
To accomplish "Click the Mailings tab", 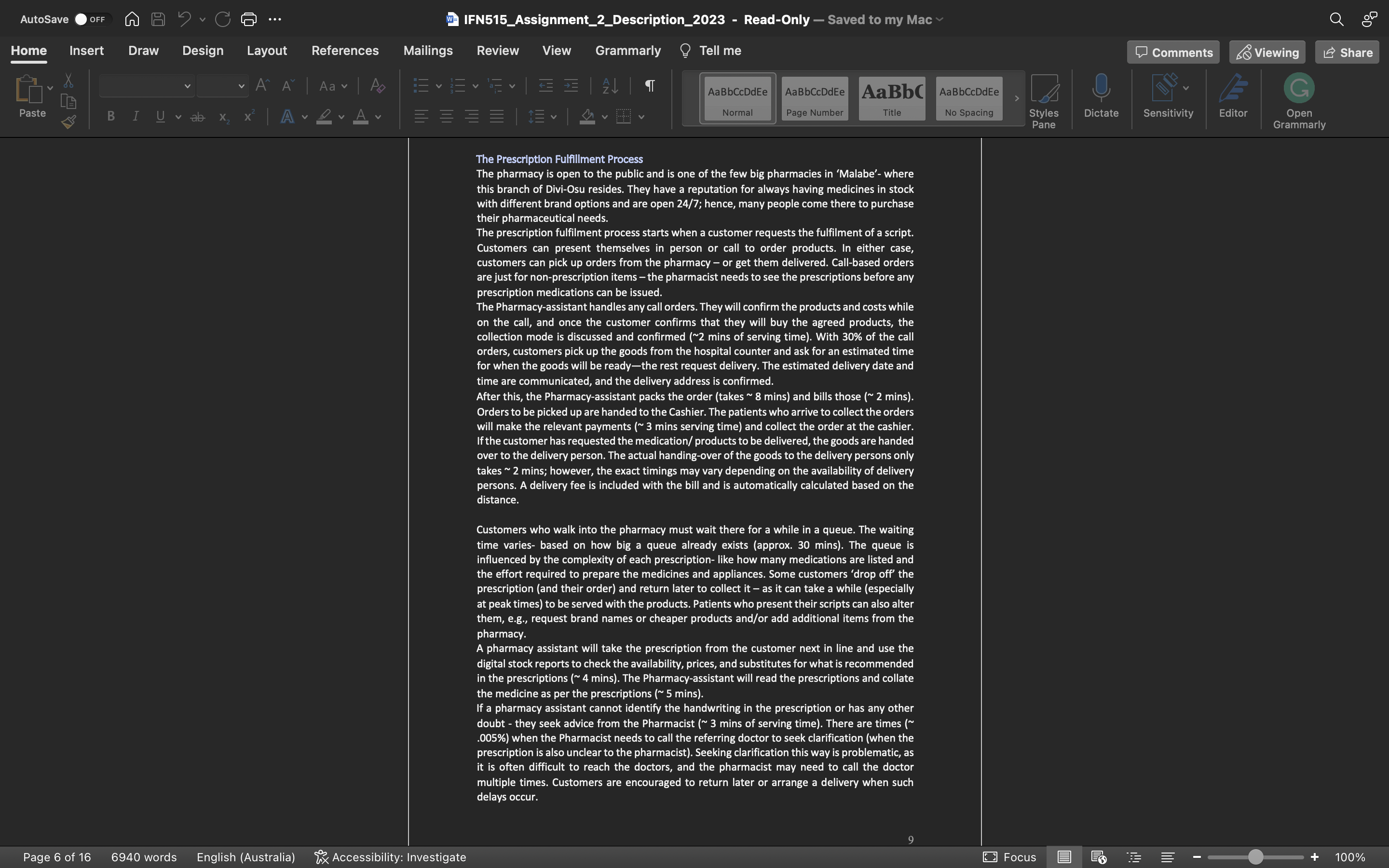I will (428, 50).
